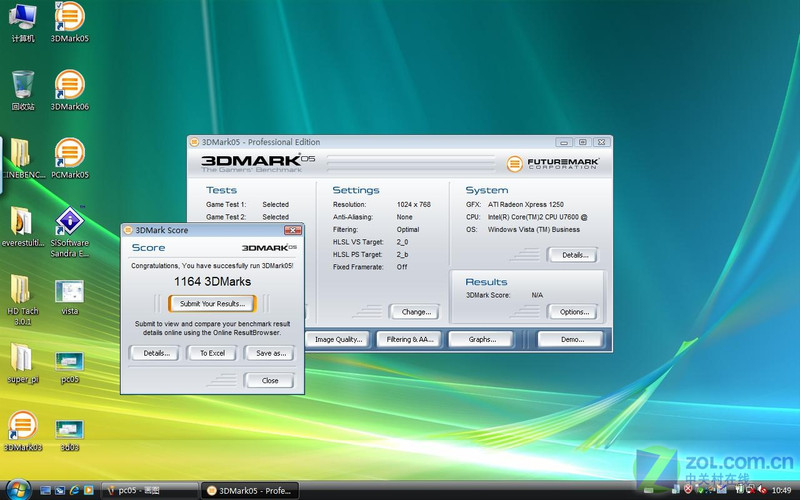Click the HLSL VS Target 2_0 value
This screenshot has width=800, height=500.
coord(402,242)
